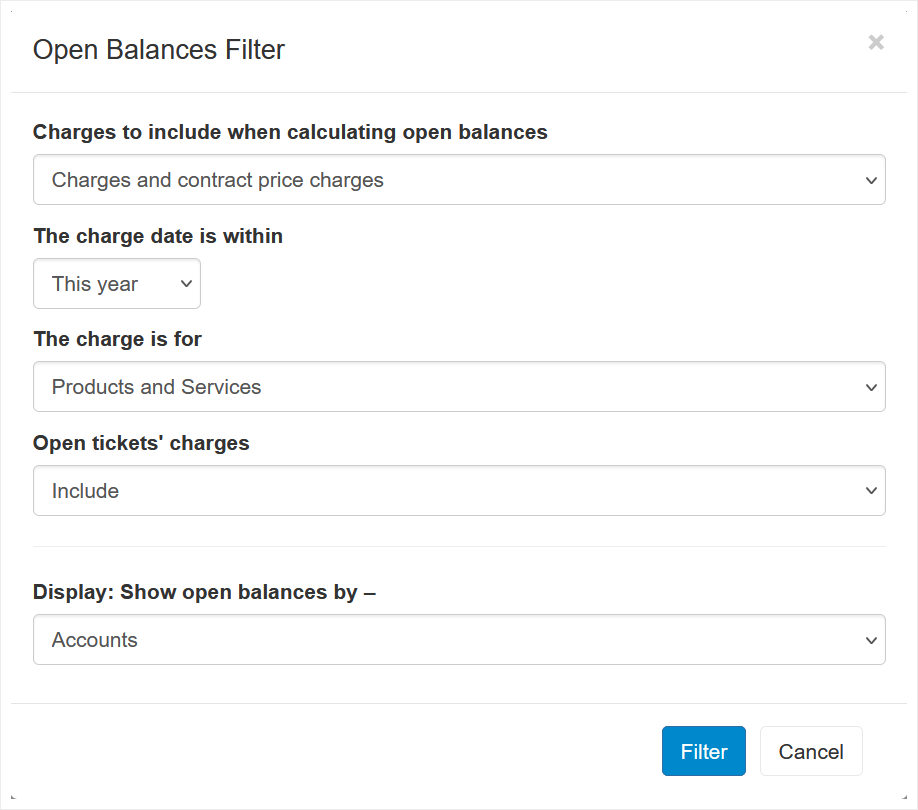The height and width of the screenshot is (810, 918).
Task: Open the charges to include dropdown
Action: coord(459,180)
